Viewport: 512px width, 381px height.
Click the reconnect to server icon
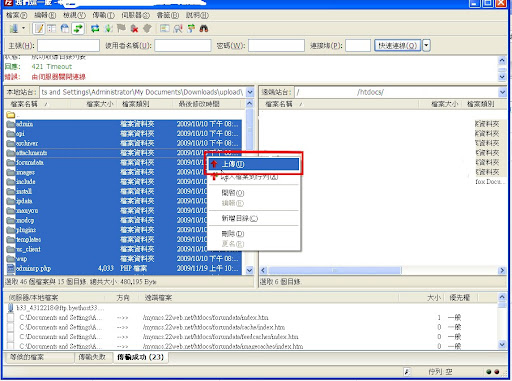pyautogui.click(x=147, y=29)
